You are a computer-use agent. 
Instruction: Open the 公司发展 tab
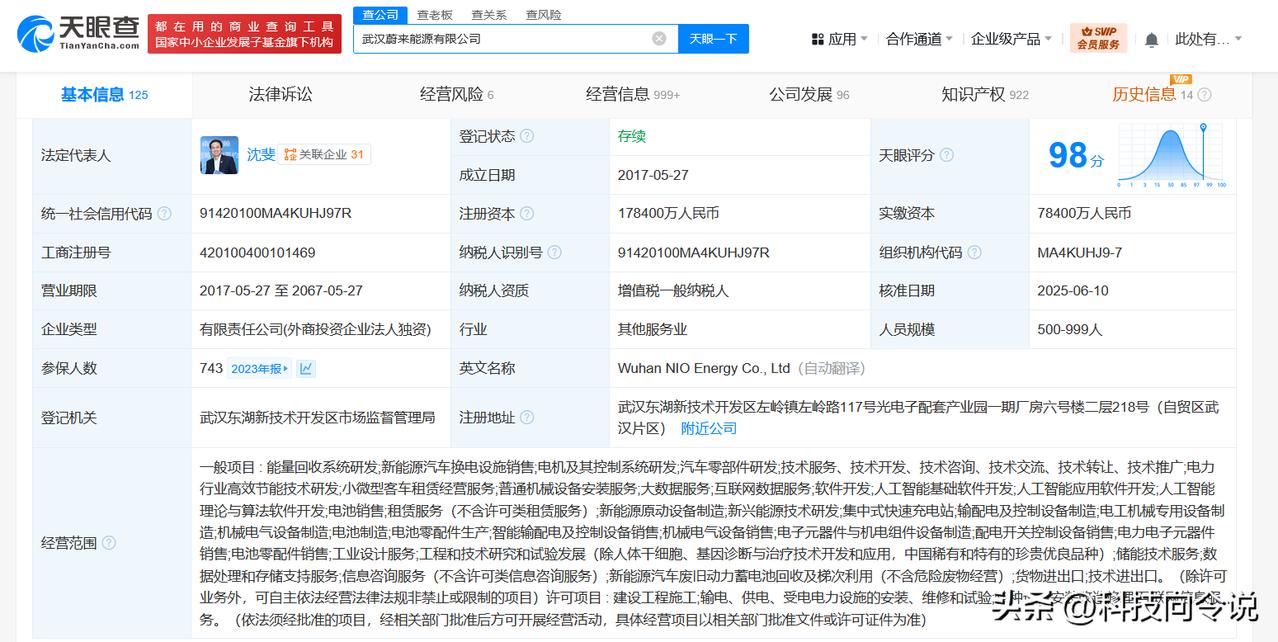click(x=808, y=94)
